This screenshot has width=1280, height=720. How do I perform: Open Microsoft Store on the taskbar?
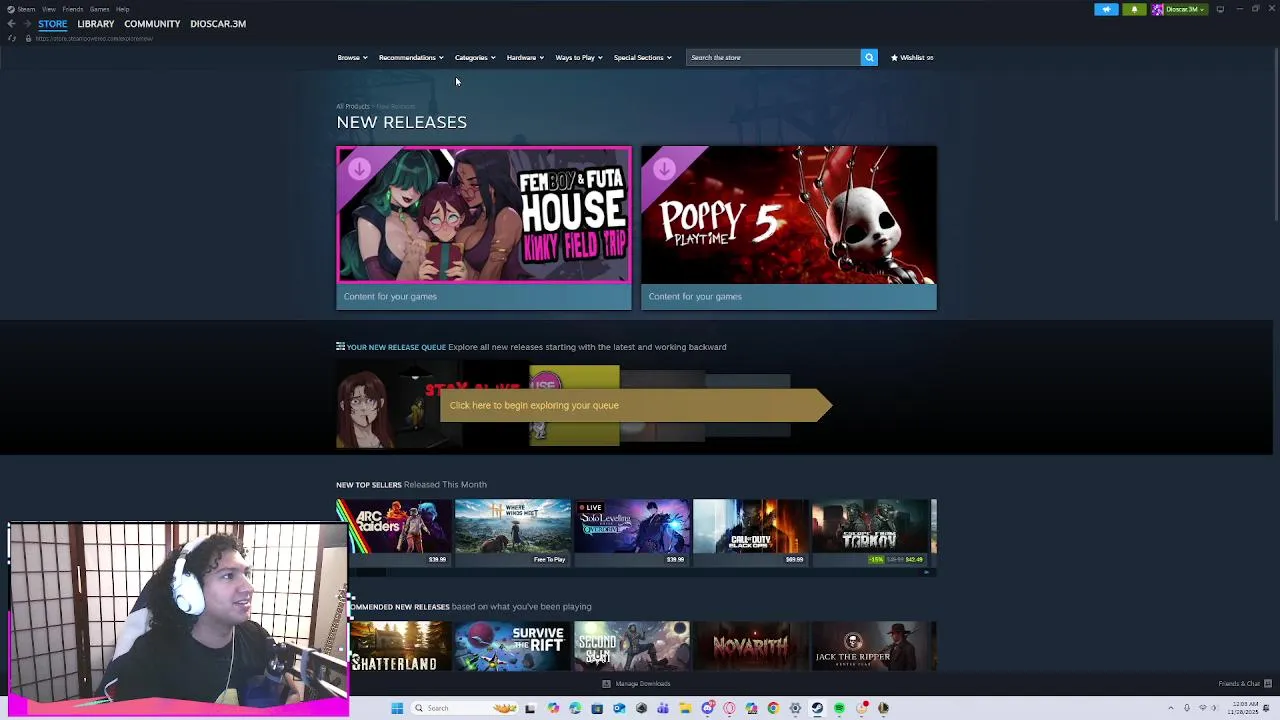tap(597, 708)
